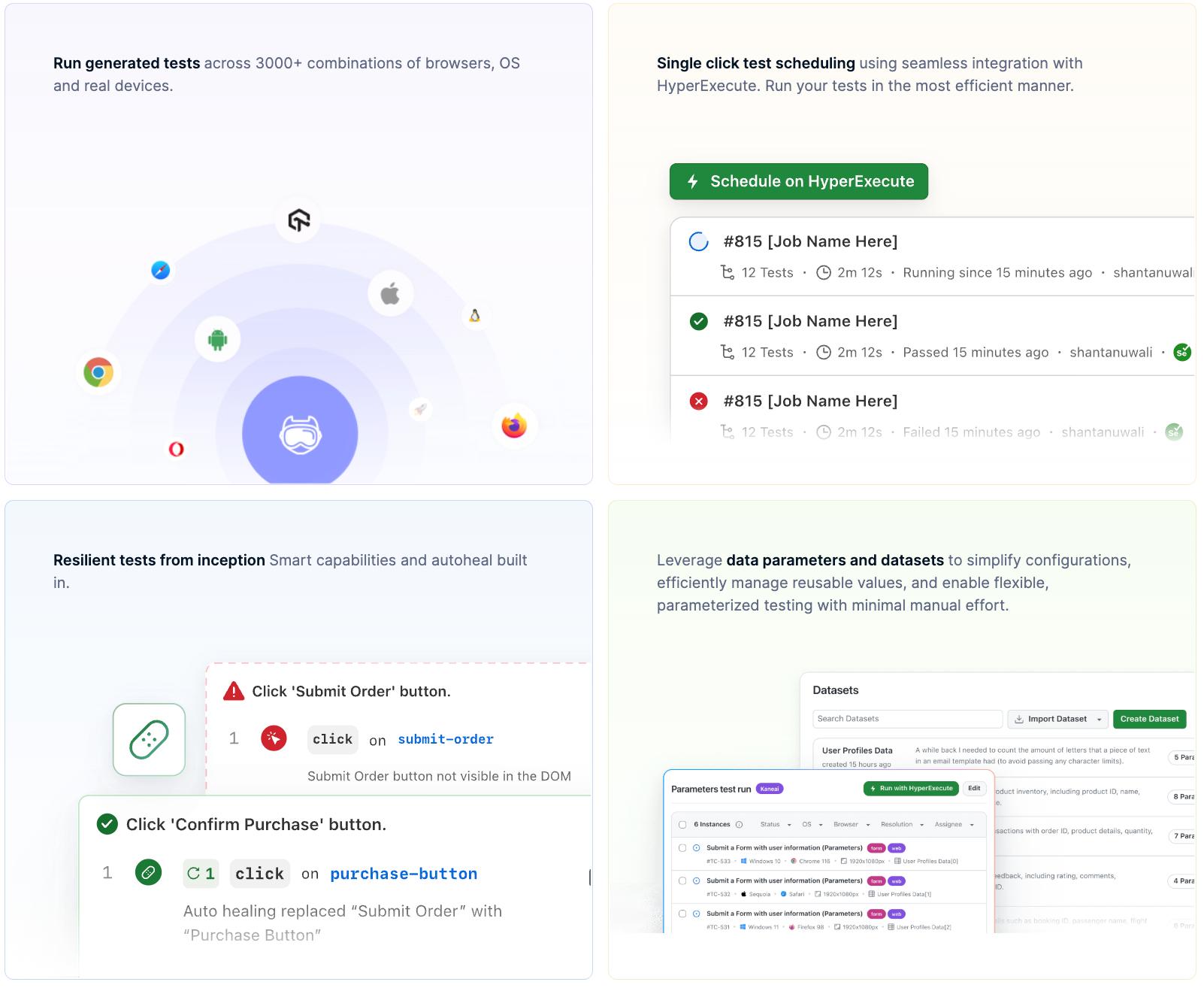1204x988 pixels.
Task: Click 'Windows 10' in TC-533 row
Action: (764, 861)
